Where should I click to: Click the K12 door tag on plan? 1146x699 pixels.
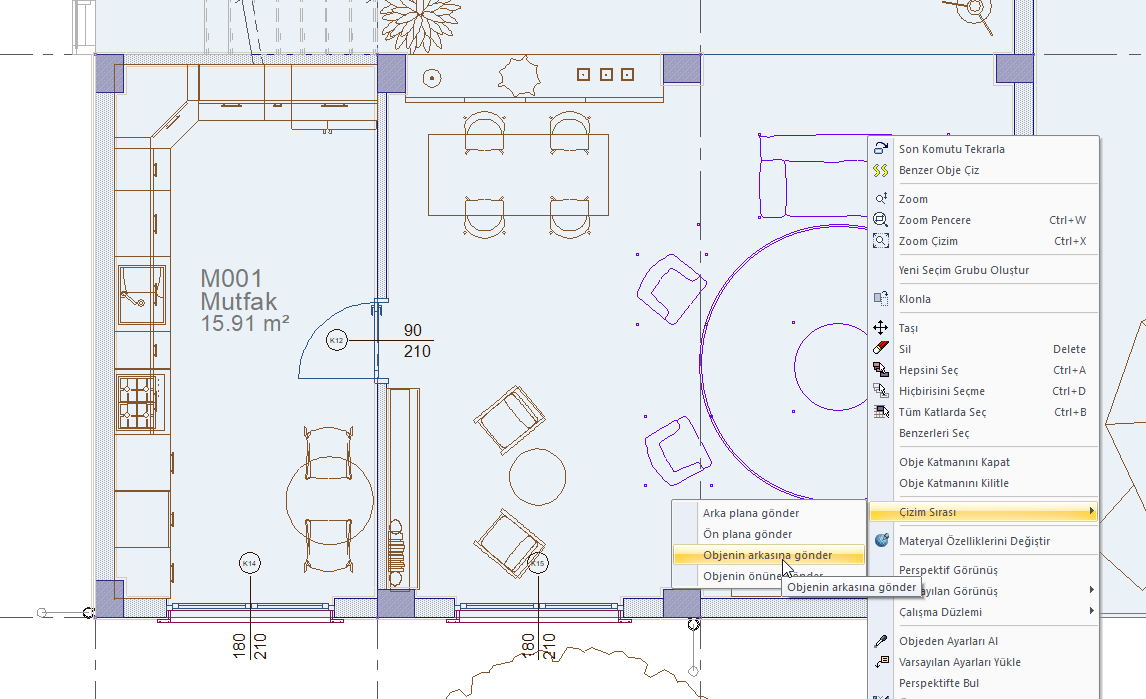pos(337,341)
